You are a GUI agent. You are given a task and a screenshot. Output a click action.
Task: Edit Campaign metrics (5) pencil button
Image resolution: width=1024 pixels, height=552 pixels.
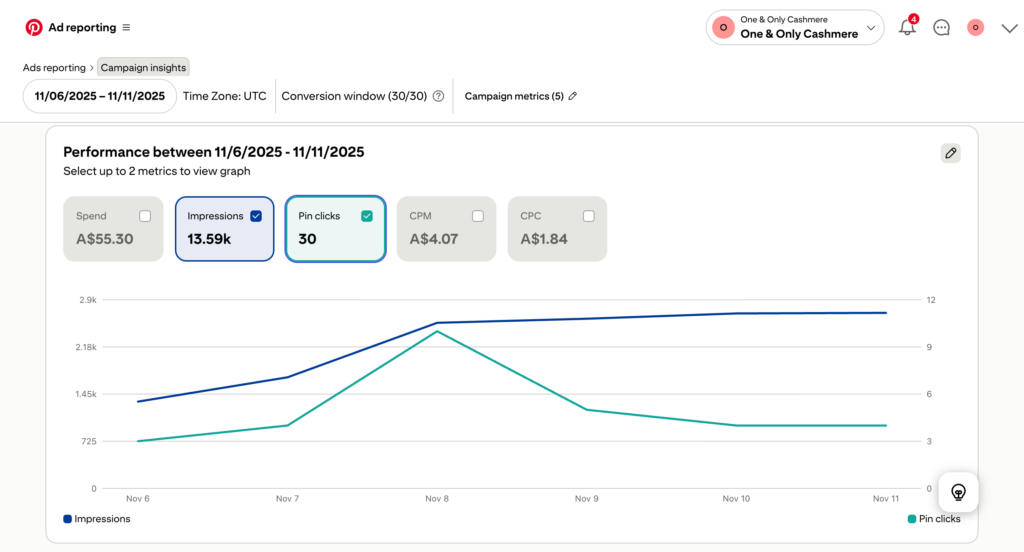tap(573, 97)
